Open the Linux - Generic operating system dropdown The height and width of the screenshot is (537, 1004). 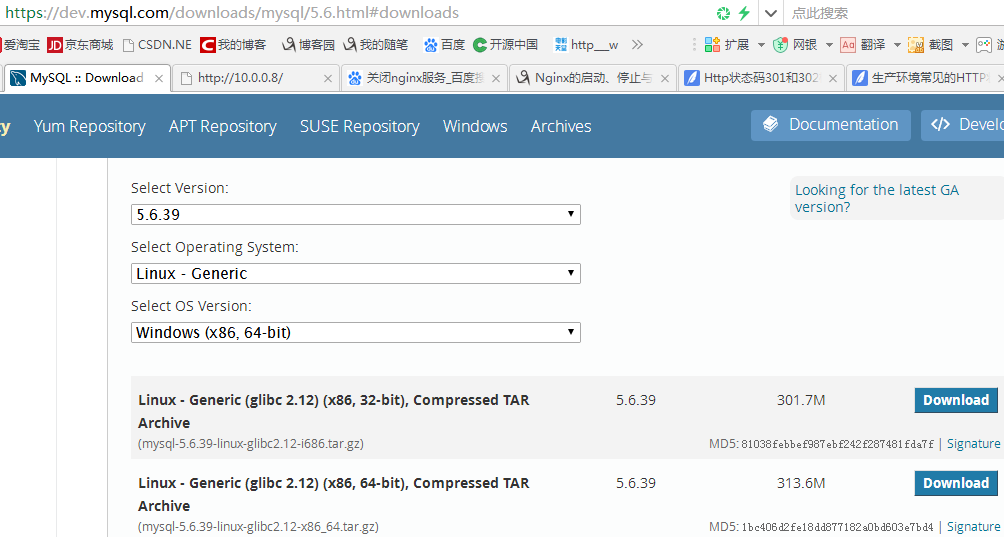pyautogui.click(x=355, y=273)
